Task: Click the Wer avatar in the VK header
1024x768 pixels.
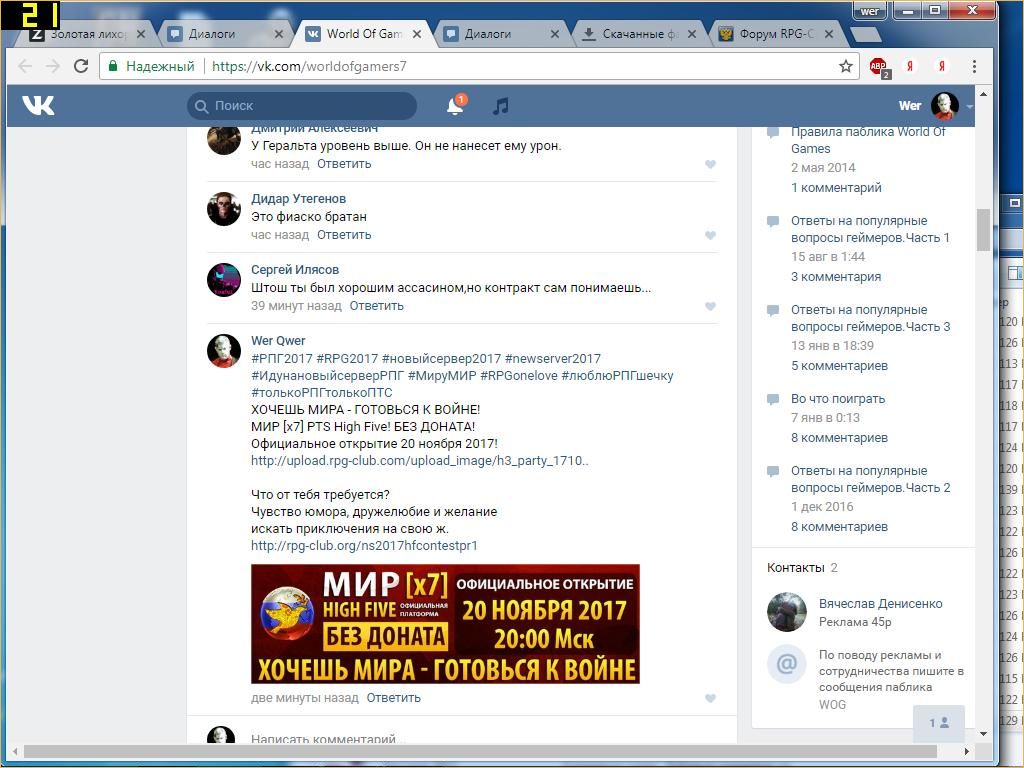Action: point(944,106)
